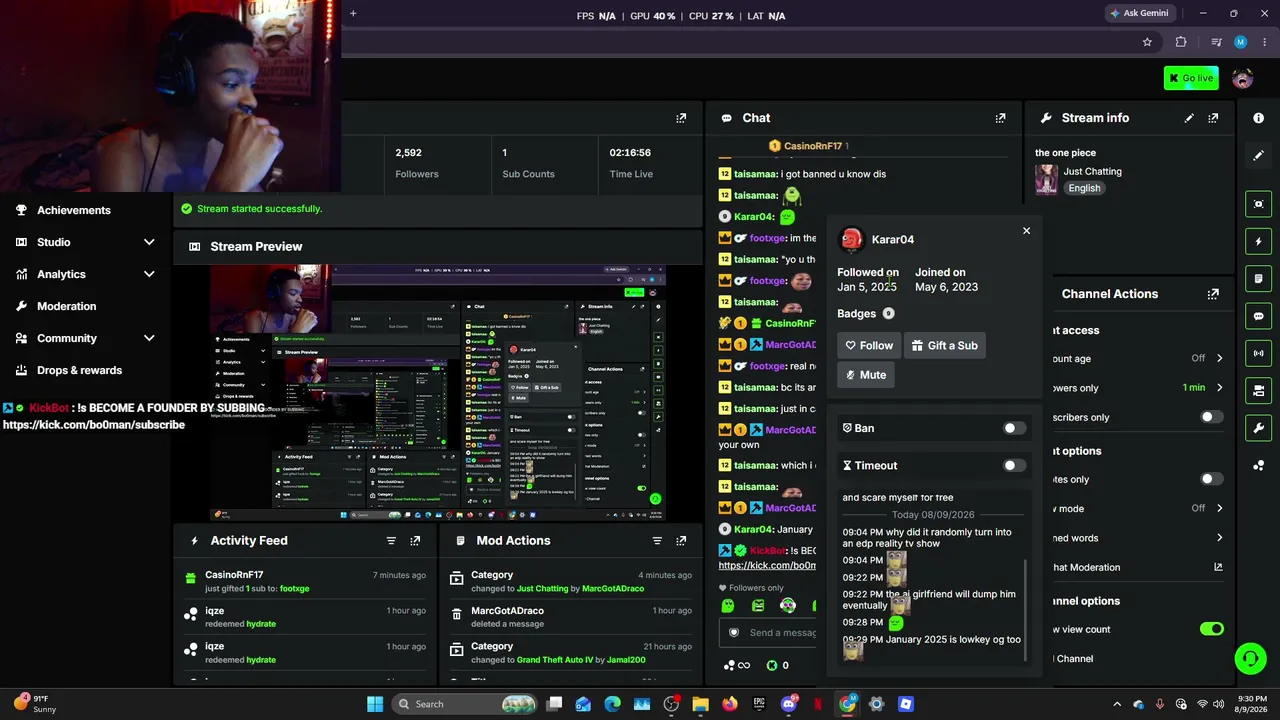Open a new browser tab

[353, 14]
